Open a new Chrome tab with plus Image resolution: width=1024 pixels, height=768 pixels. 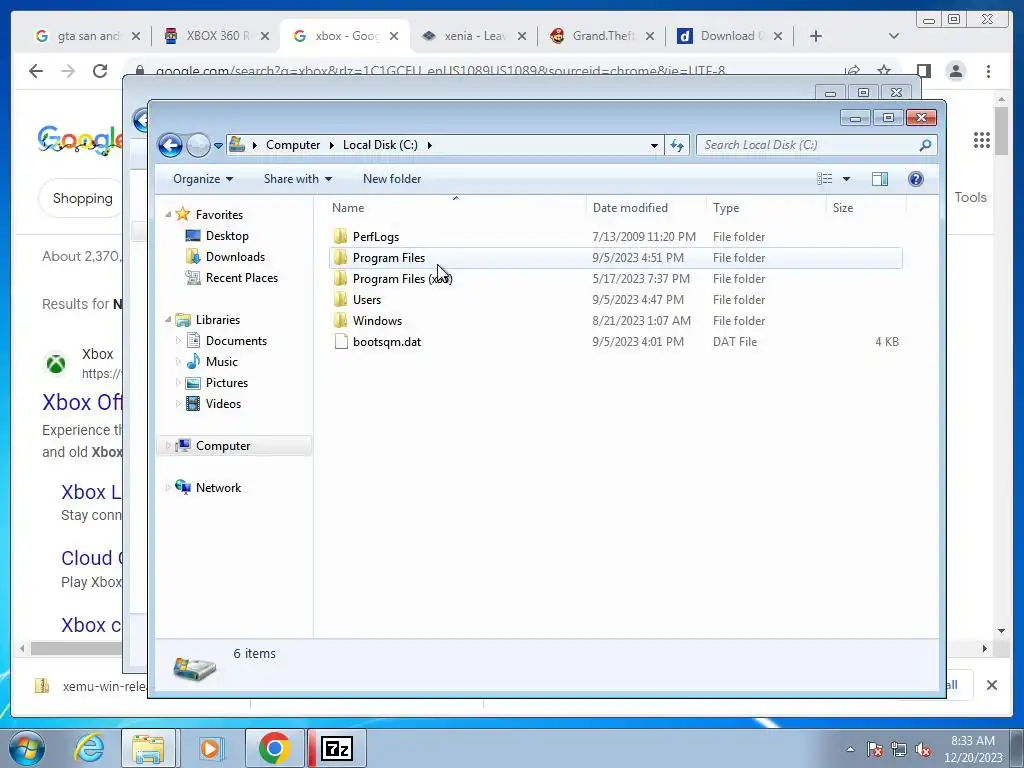pyautogui.click(x=816, y=36)
